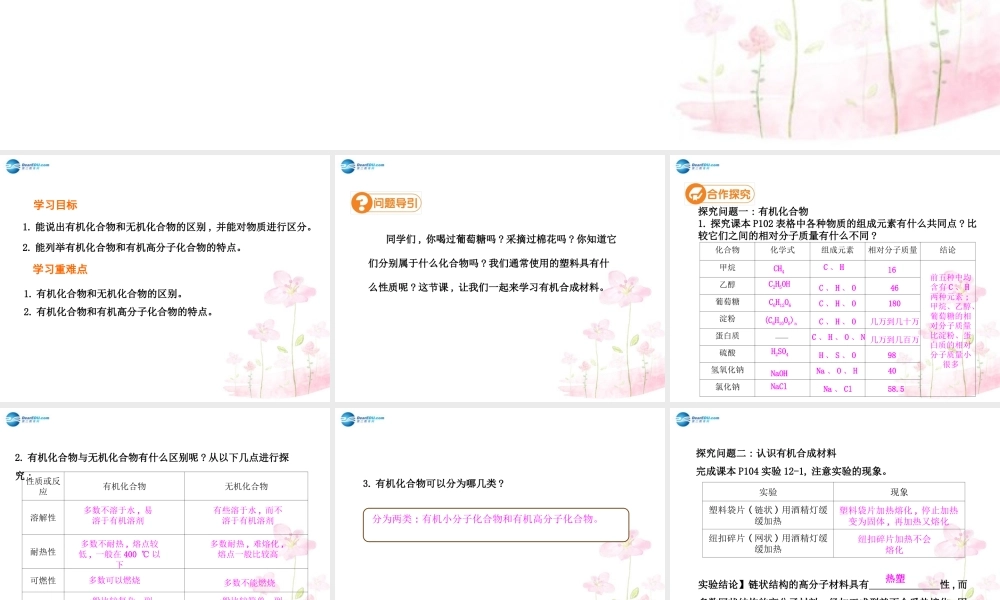
Task: Click the cell 多数不能燃烧
Action: click(x=249, y=583)
